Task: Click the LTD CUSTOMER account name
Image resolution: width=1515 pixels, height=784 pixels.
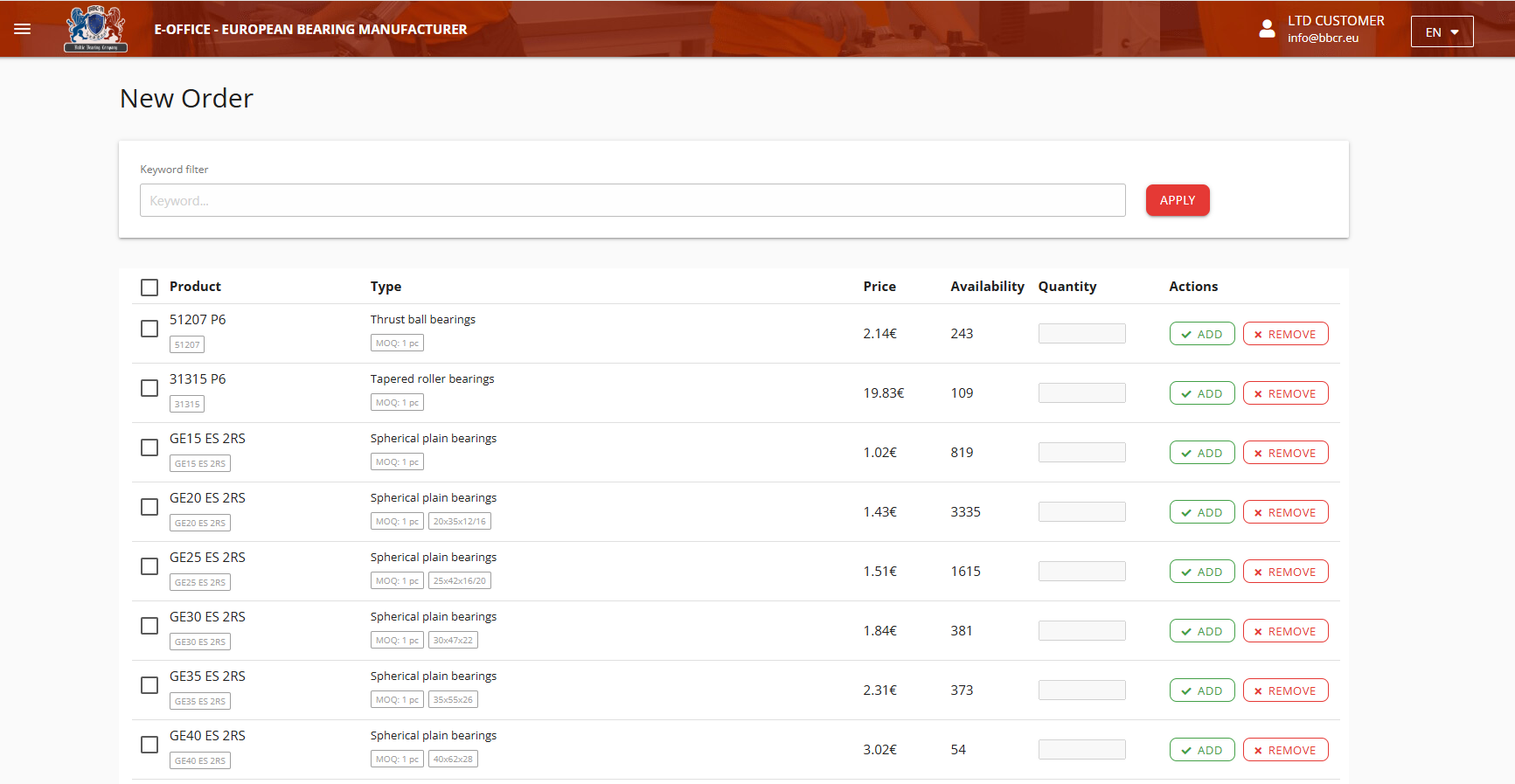Action: pyautogui.click(x=1335, y=21)
